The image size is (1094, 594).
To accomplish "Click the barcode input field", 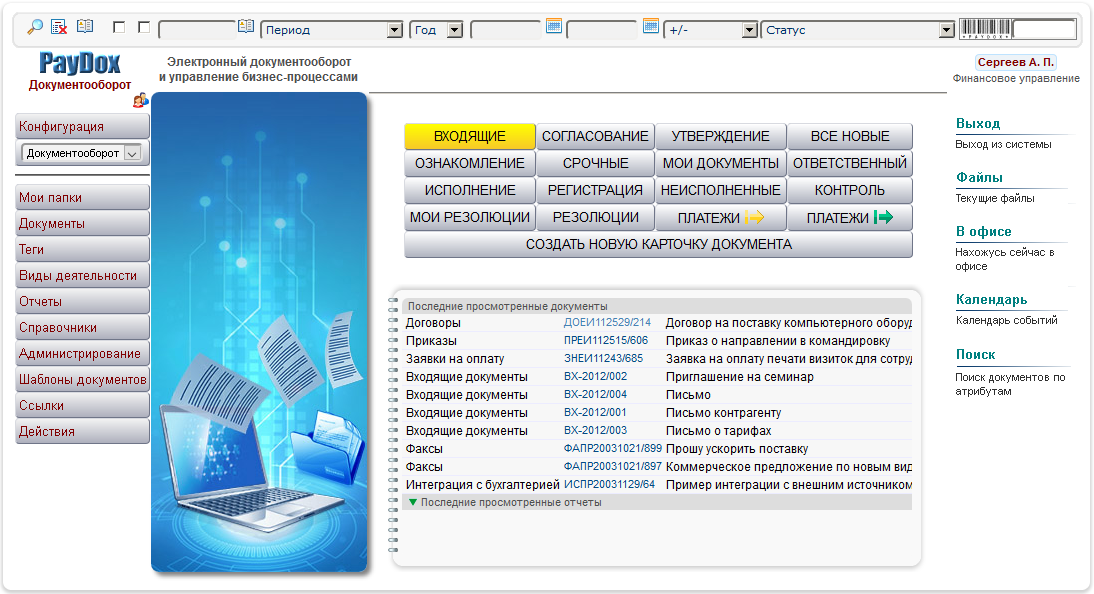I will tap(1045, 29).
